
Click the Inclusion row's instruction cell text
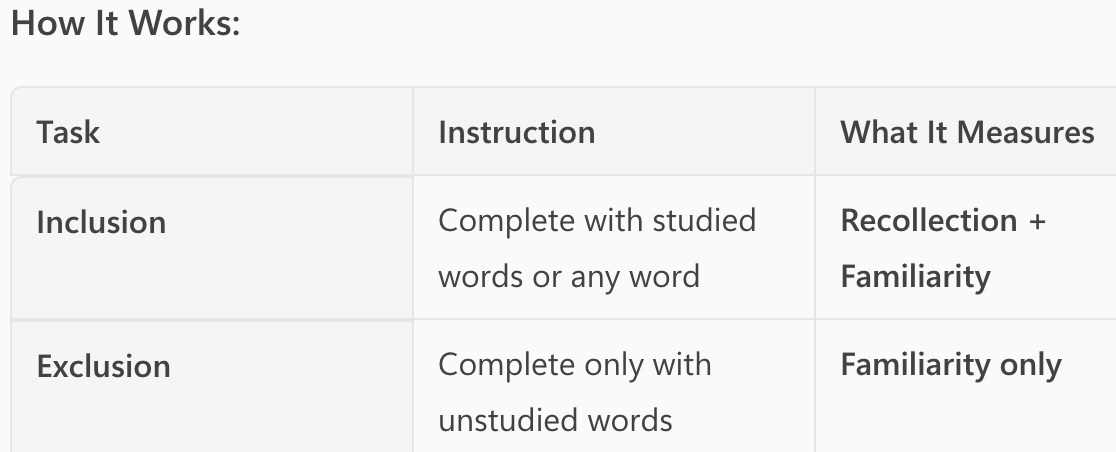(596, 248)
